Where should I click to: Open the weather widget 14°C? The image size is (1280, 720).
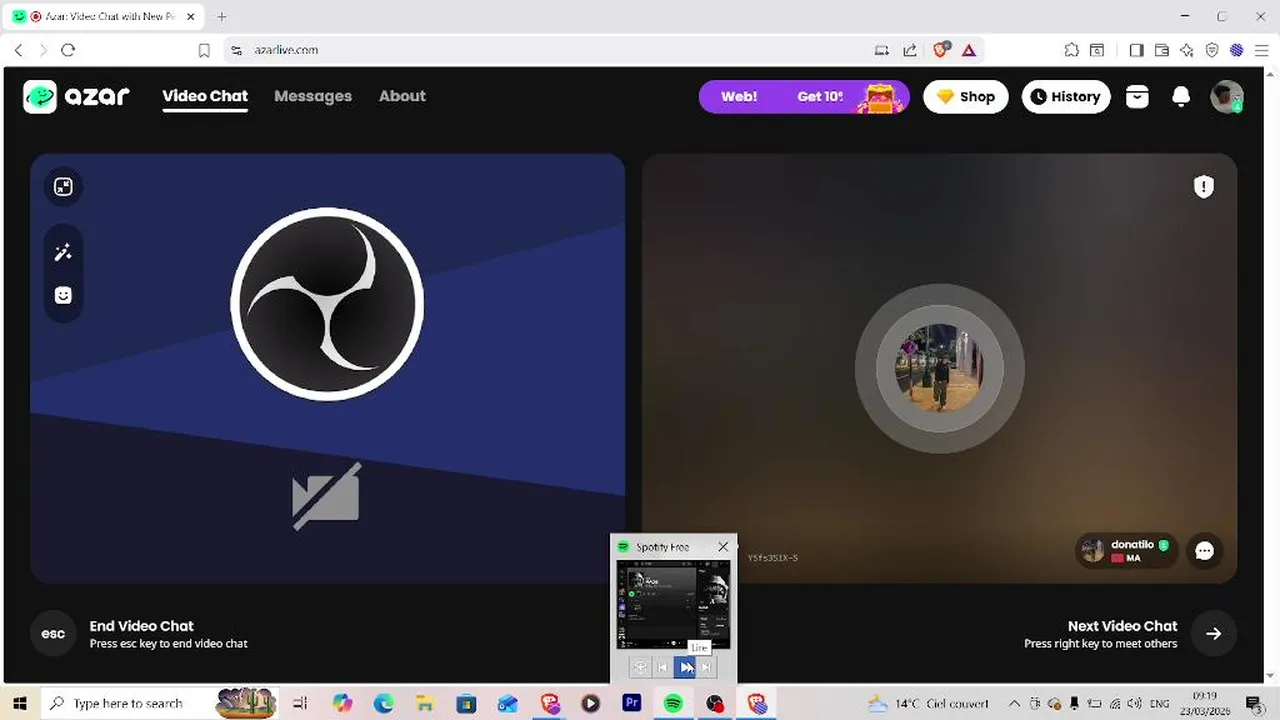click(928, 704)
